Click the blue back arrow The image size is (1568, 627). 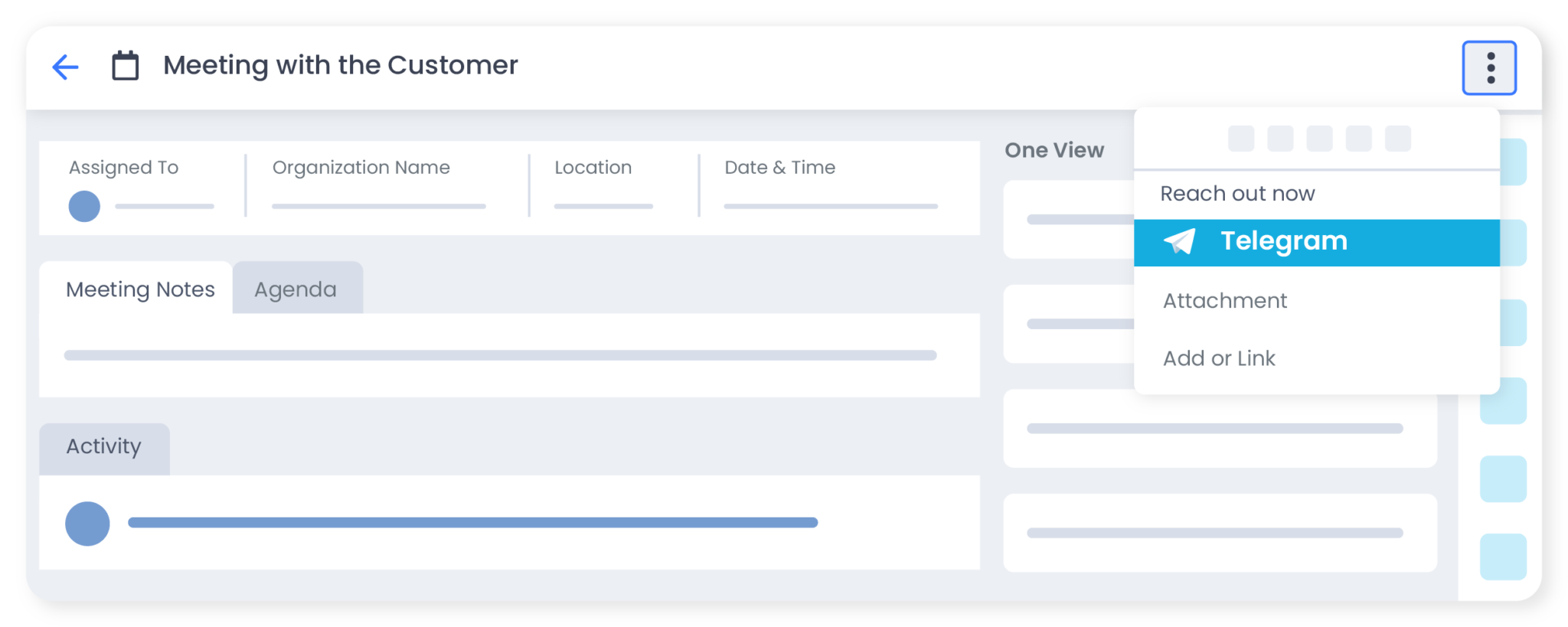pyautogui.click(x=65, y=67)
